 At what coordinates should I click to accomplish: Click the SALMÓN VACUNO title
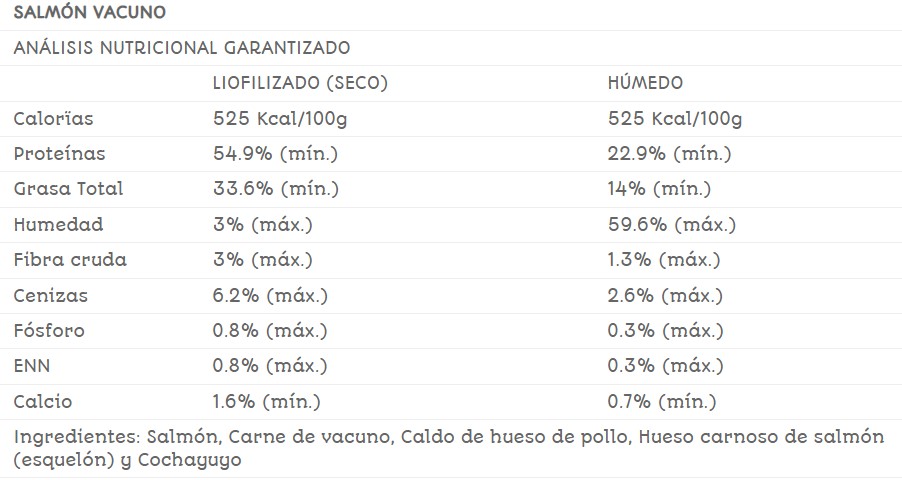(x=90, y=13)
